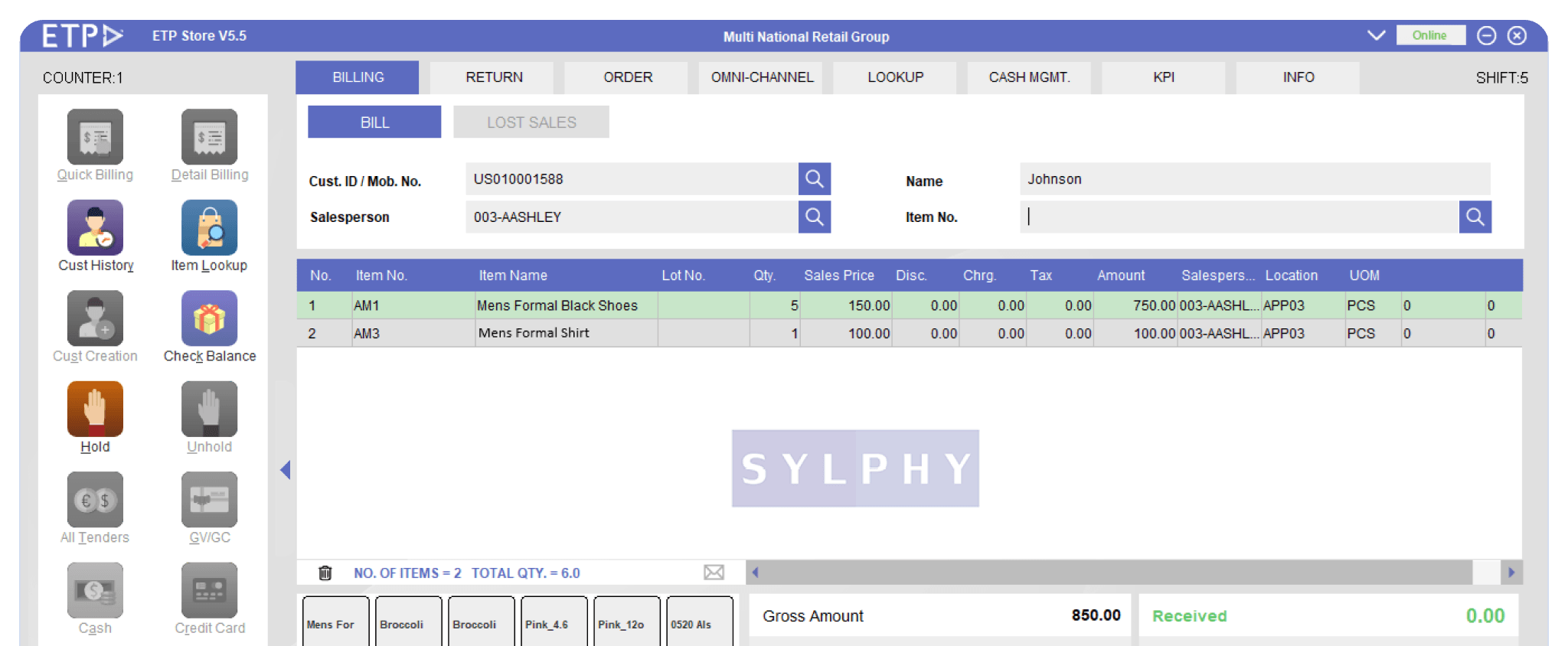
Task: Switch to the RETURN tab
Action: coord(494,77)
